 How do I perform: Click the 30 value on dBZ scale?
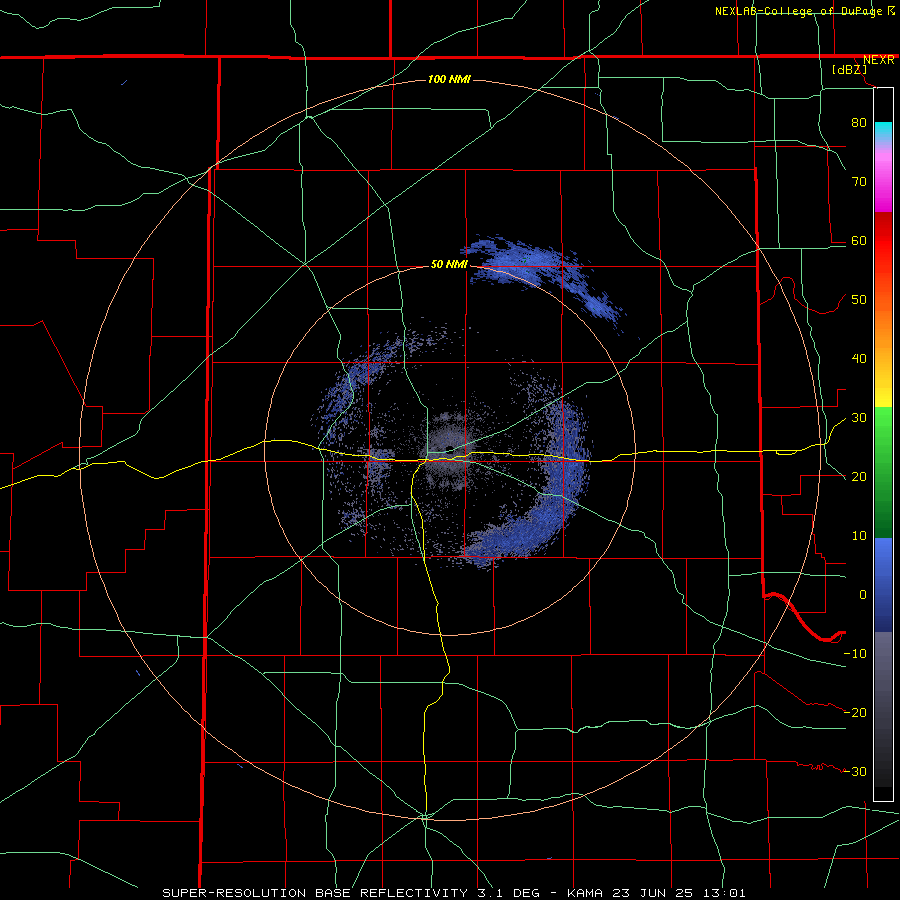click(859, 418)
